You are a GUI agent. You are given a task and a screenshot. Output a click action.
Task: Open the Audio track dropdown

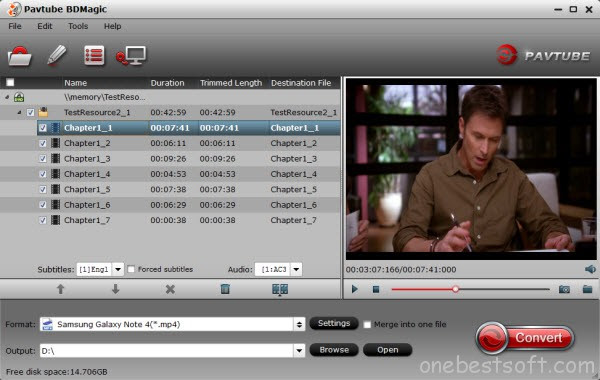tap(296, 269)
